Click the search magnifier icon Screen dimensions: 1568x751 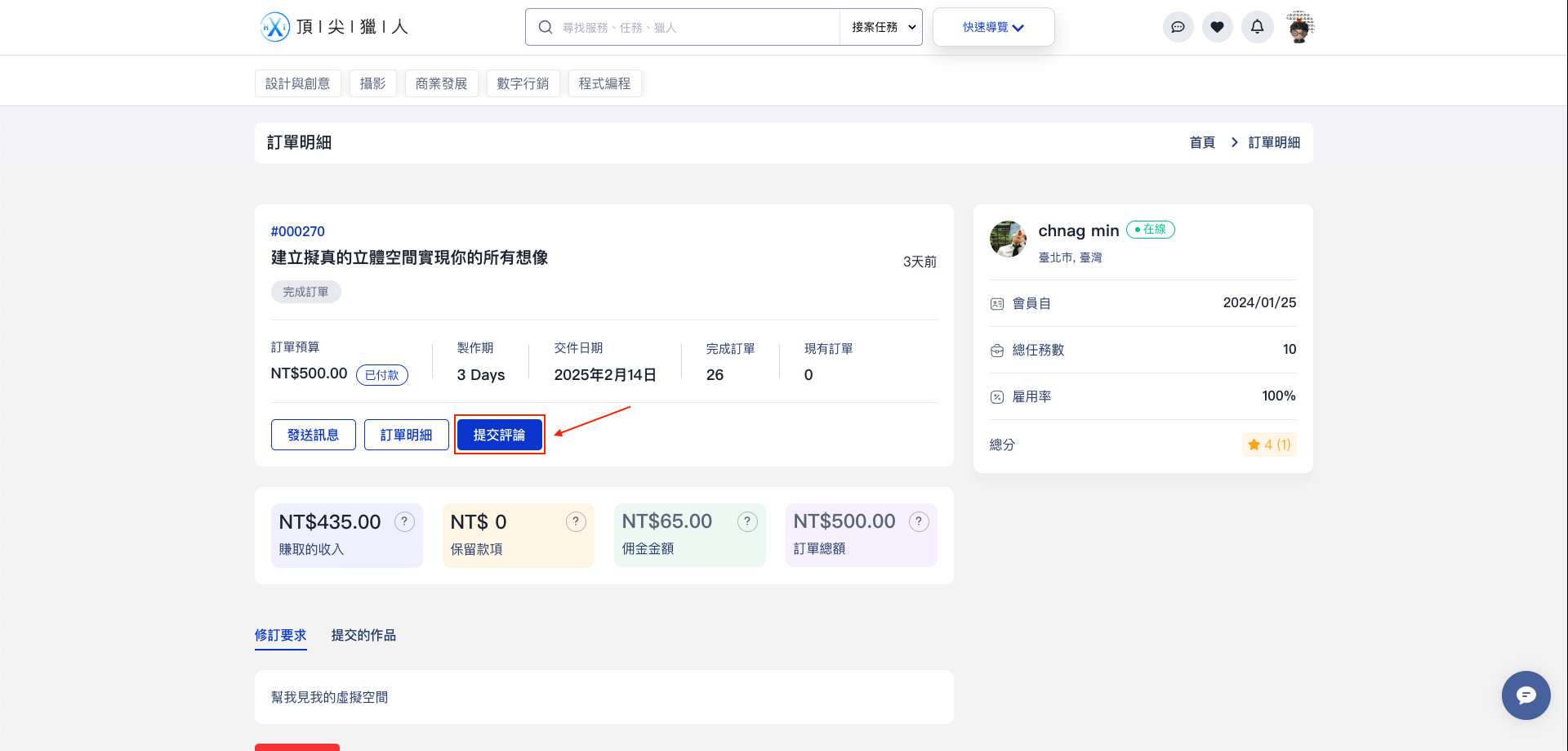point(545,26)
